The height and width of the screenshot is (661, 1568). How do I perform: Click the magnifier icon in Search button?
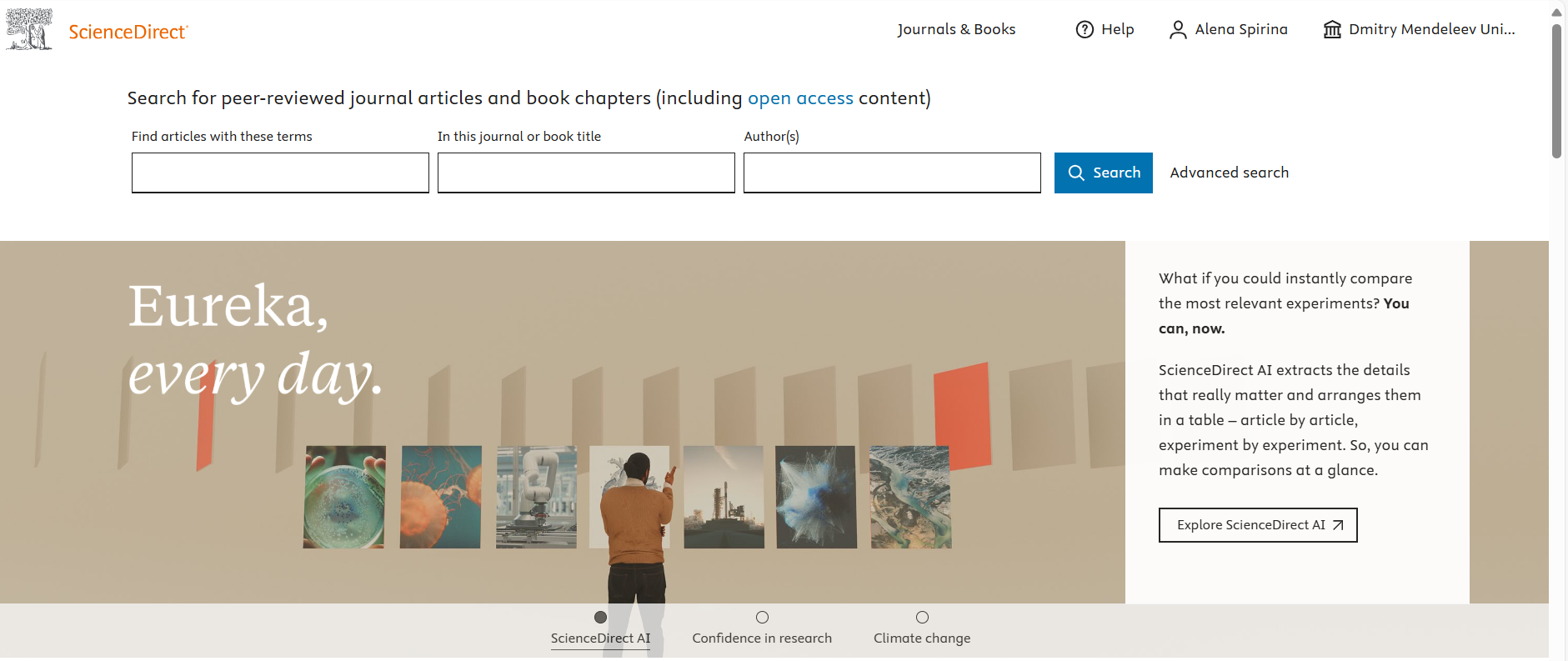point(1076,173)
